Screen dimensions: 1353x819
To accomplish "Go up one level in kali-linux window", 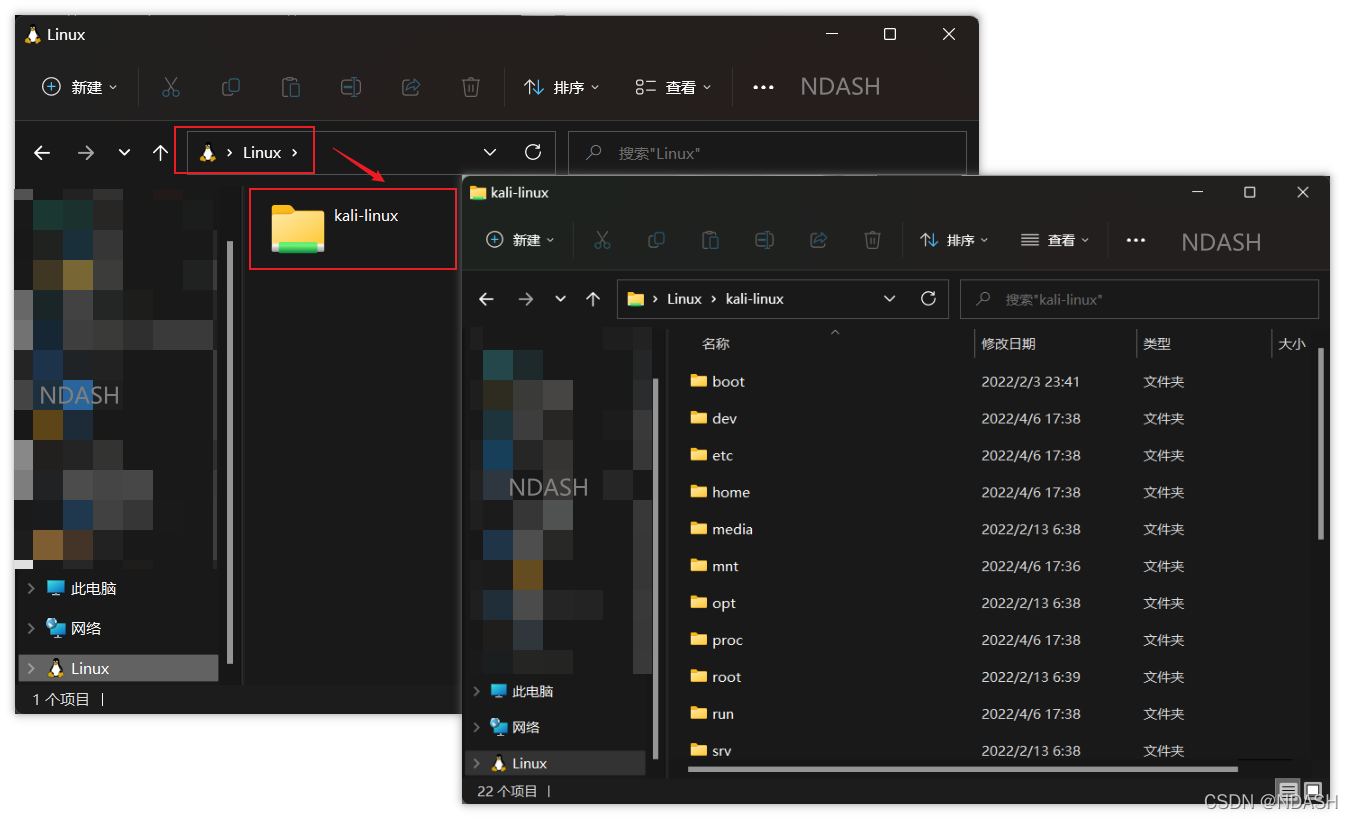I will point(593,299).
